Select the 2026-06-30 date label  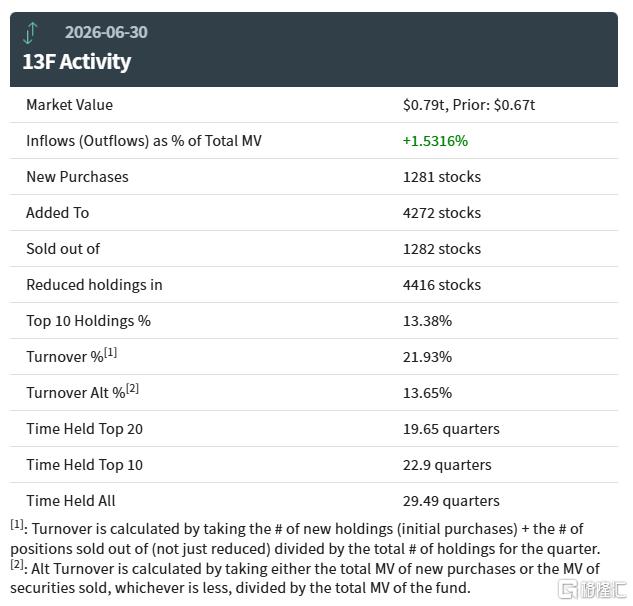106,32
